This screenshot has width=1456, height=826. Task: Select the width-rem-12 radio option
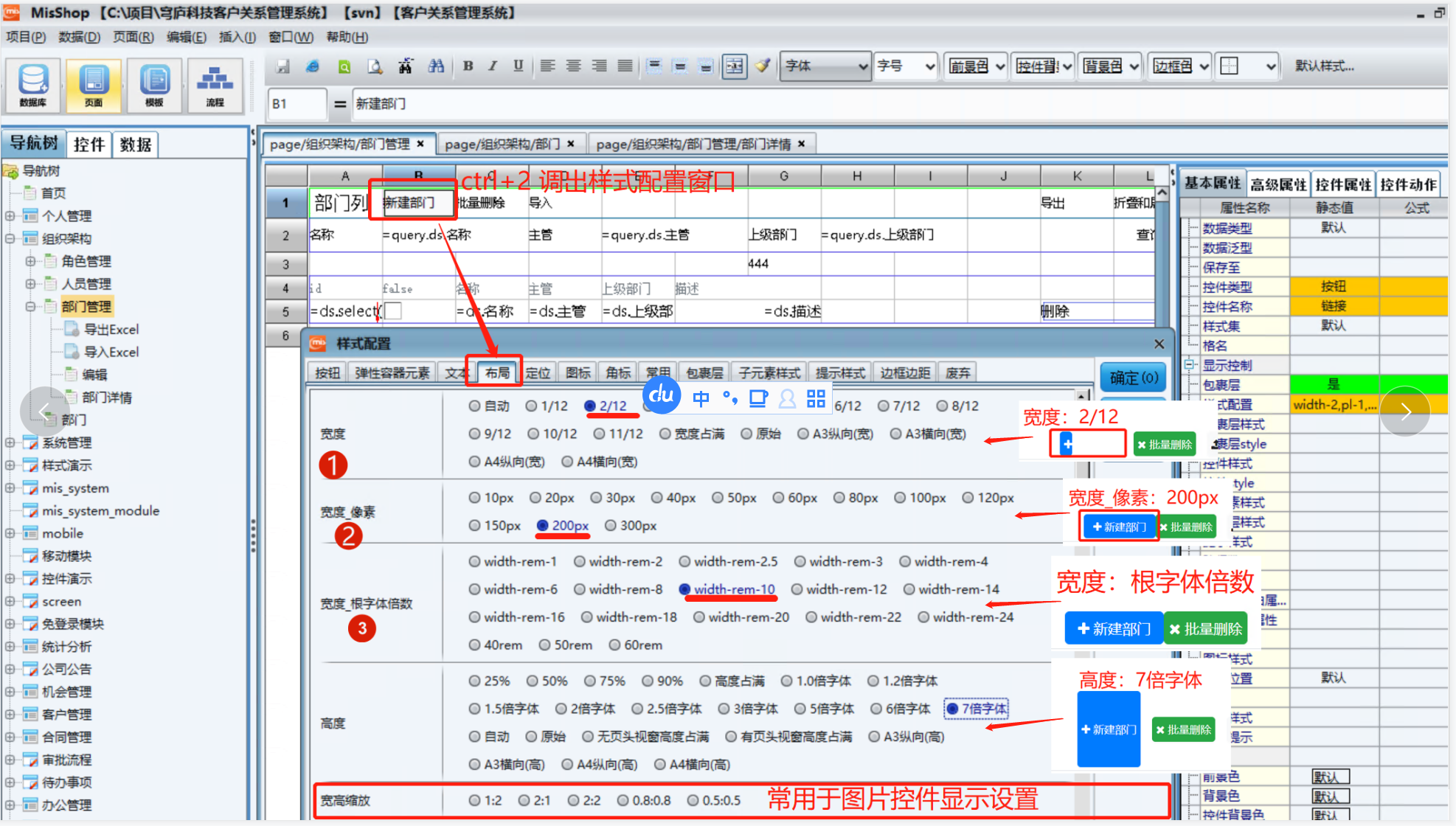click(x=797, y=589)
